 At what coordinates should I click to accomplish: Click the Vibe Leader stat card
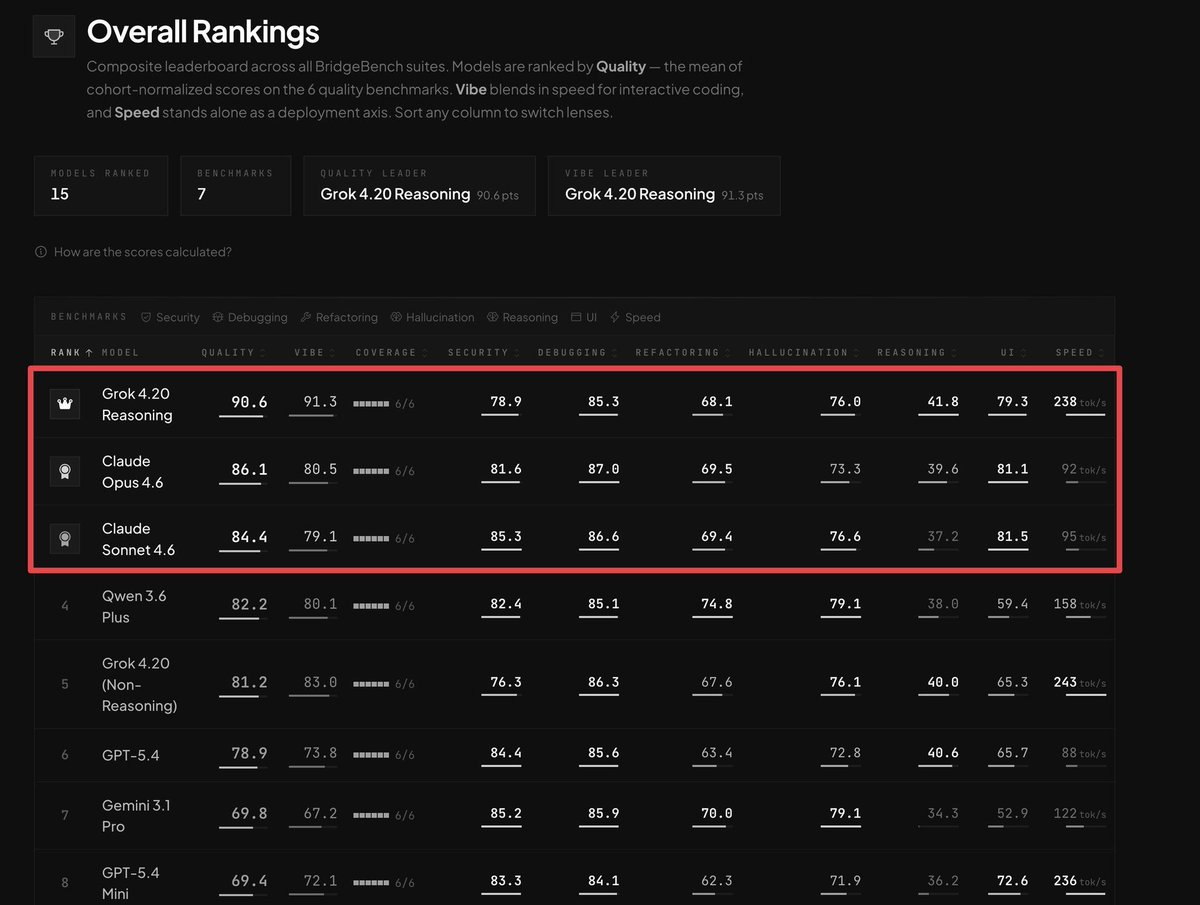tap(664, 185)
